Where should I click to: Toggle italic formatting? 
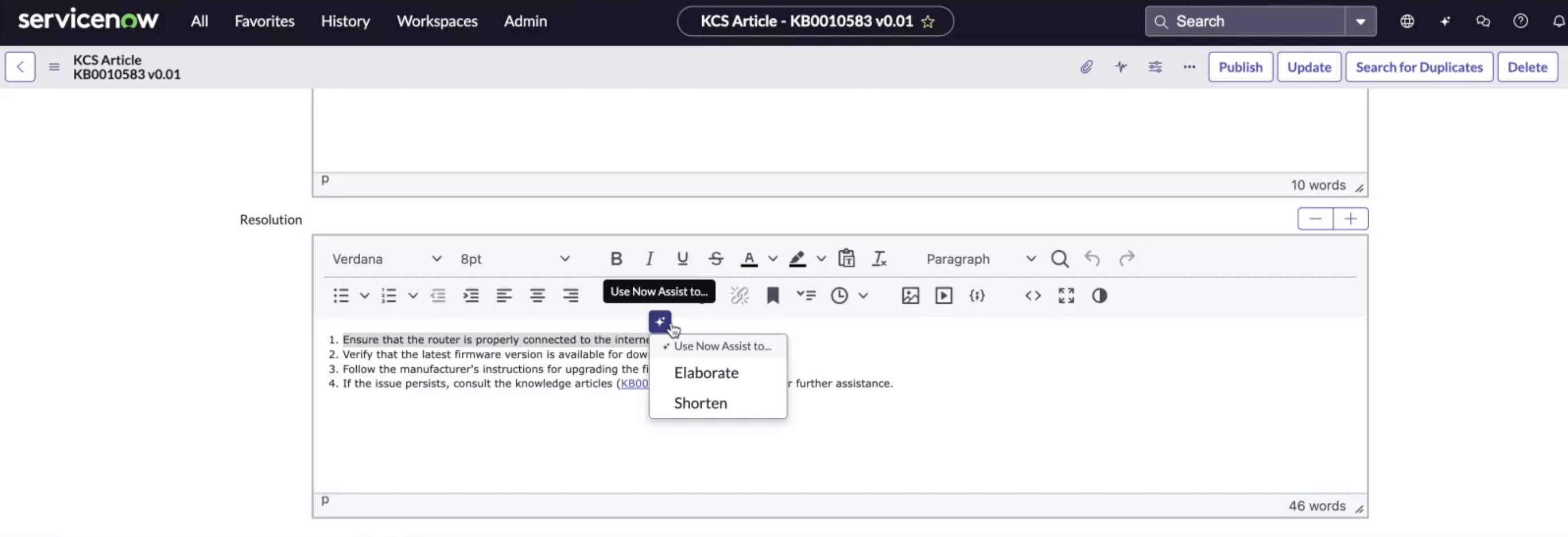(x=649, y=258)
